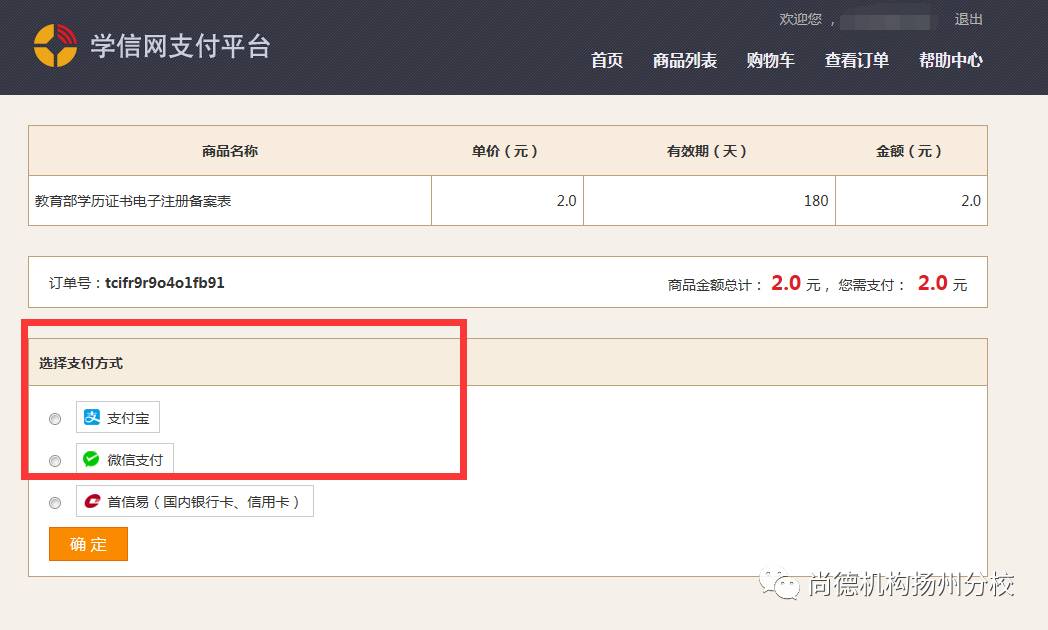This screenshot has height=630, width=1048.
Task: Click the orange 确定 button
Action: (88, 544)
